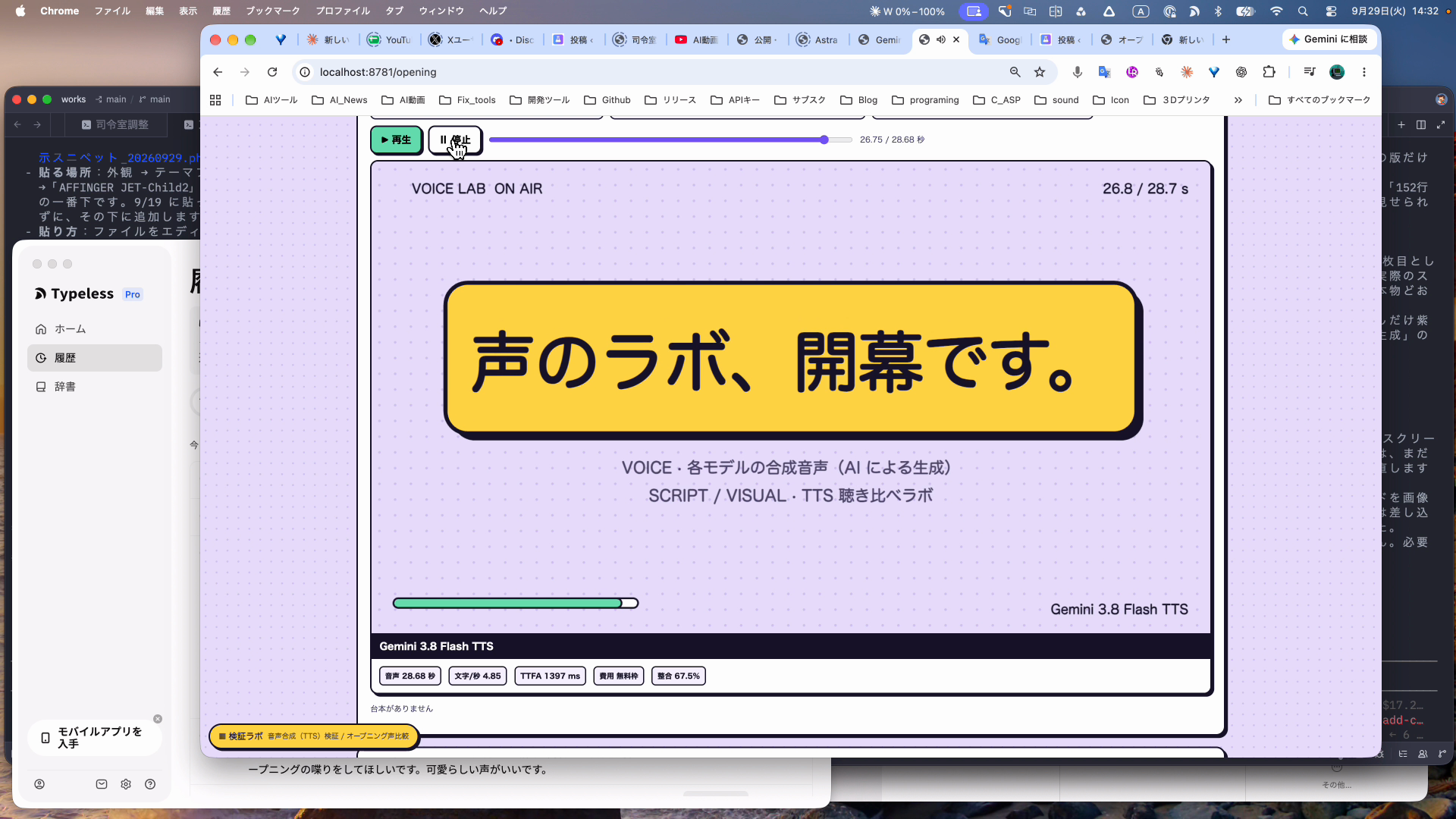Open the Google Translate extension icon
Image resolution: width=1456 pixels, height=819 pixels.
(1104, 72)
